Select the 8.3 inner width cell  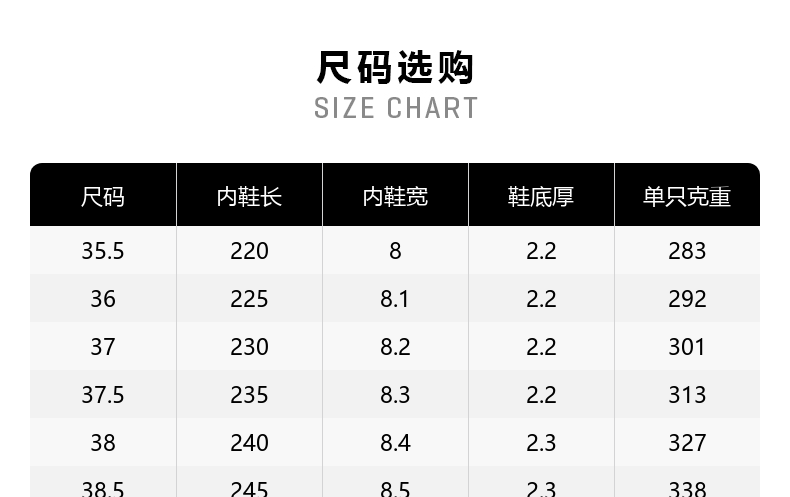(x=395, y=395)
